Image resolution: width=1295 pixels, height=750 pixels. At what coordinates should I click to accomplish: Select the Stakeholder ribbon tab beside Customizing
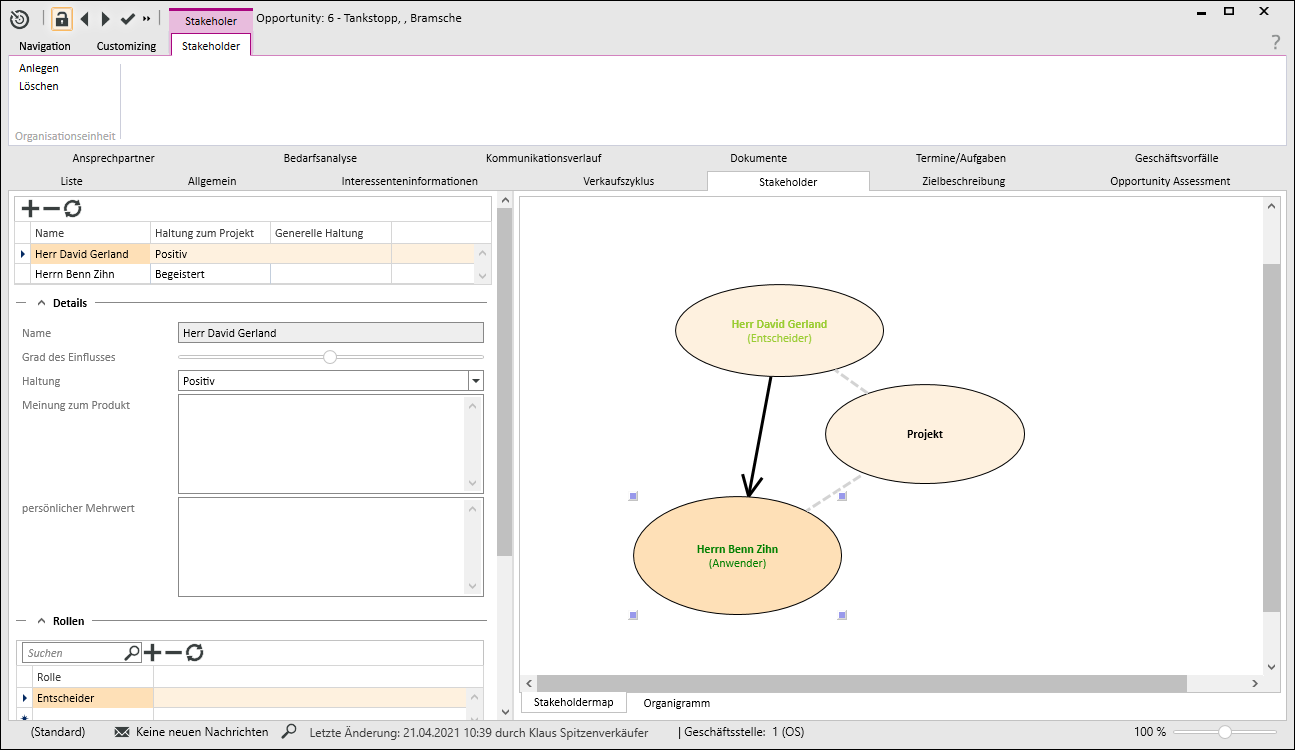[211, 46]
